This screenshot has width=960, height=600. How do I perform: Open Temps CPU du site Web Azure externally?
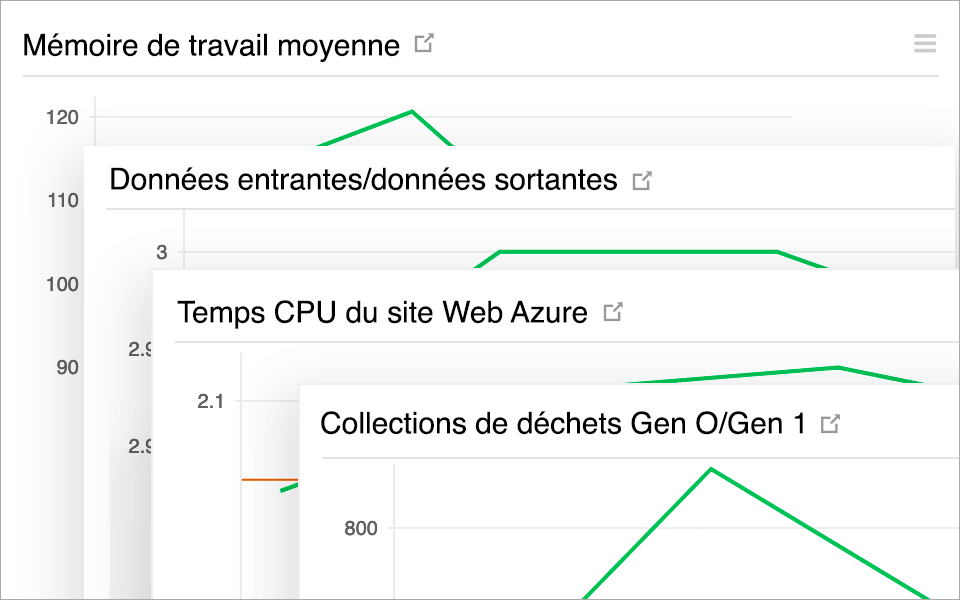pos(613,310)
